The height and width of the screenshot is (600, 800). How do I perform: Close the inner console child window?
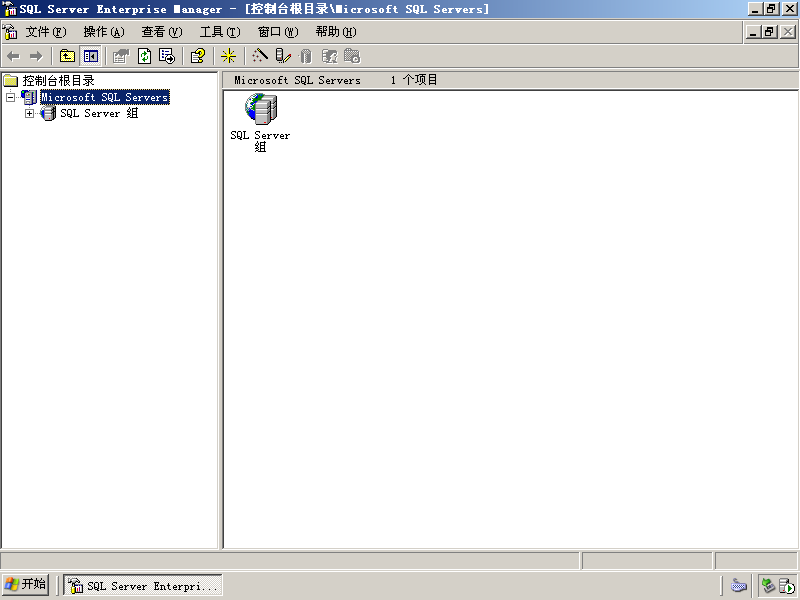point(788,32)
